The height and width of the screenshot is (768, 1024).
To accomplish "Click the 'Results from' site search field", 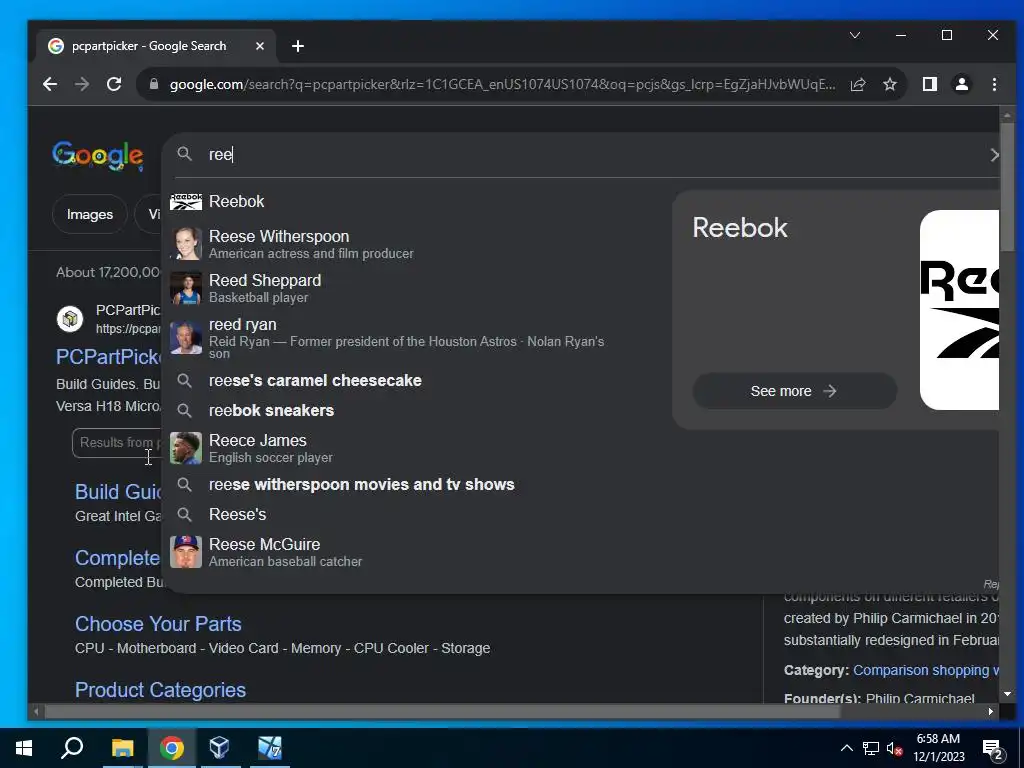I will (118, 443).
